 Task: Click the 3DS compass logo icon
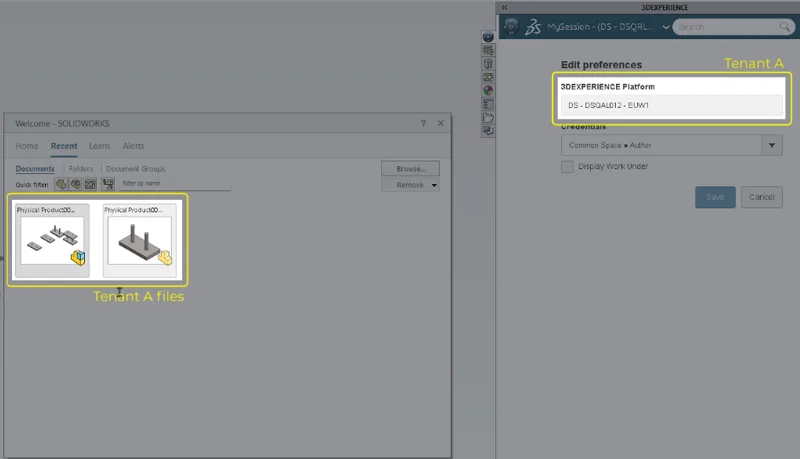click(x=536, y=27)
